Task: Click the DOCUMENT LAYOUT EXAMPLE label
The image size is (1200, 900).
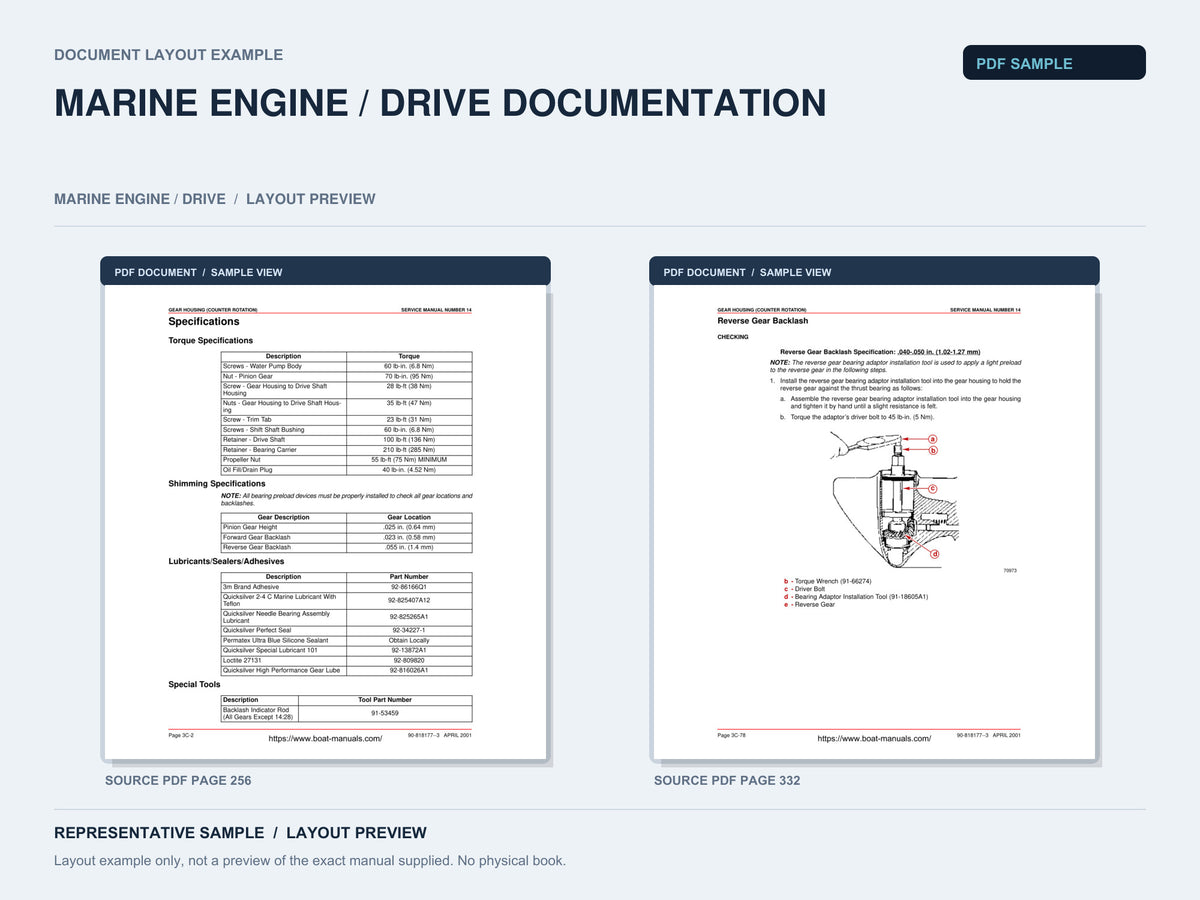Action: [168, 55]
